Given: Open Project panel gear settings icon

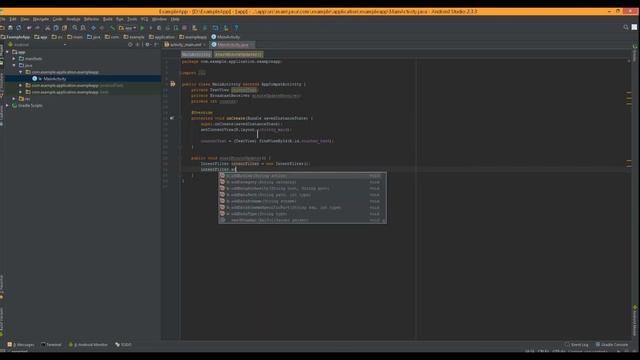Looking at the screenshot, I should 147,44.
